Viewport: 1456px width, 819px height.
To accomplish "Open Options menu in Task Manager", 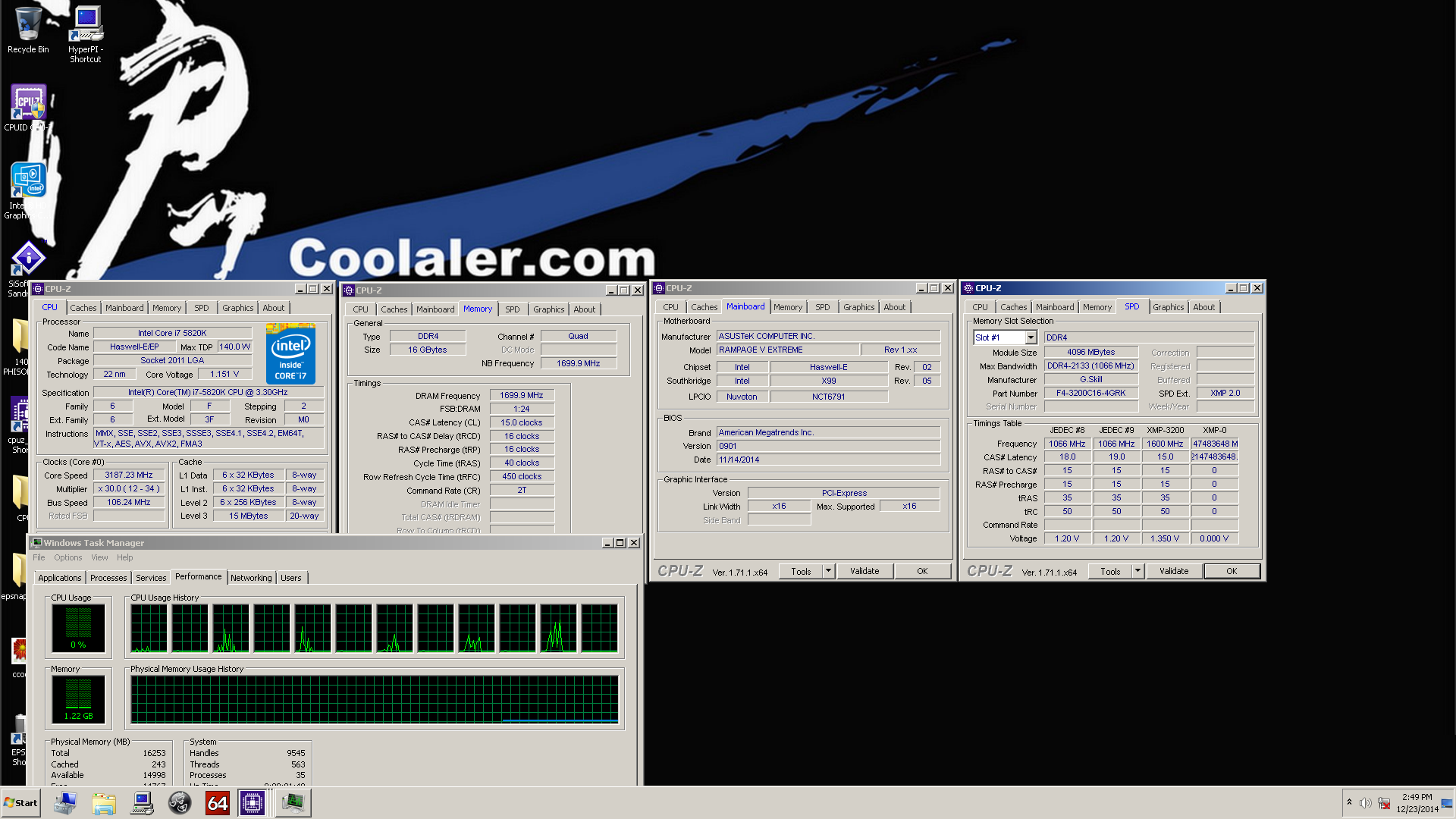I will (67, 557).
